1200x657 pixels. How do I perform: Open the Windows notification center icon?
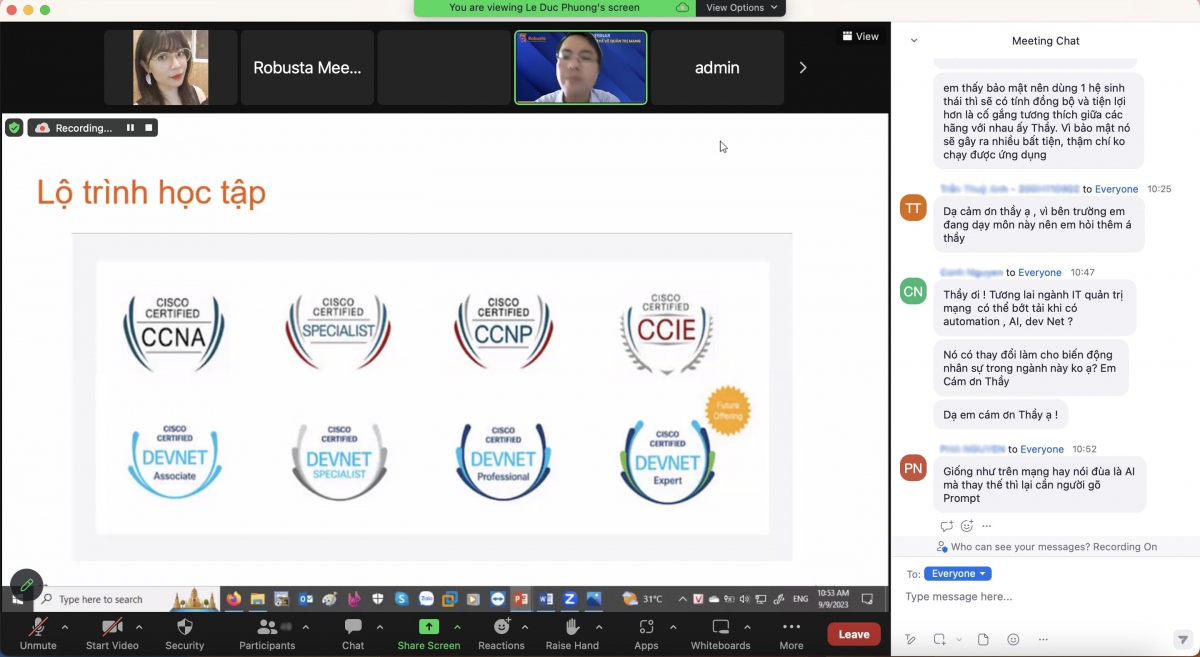pyautogui.click(x=868, y=599)
